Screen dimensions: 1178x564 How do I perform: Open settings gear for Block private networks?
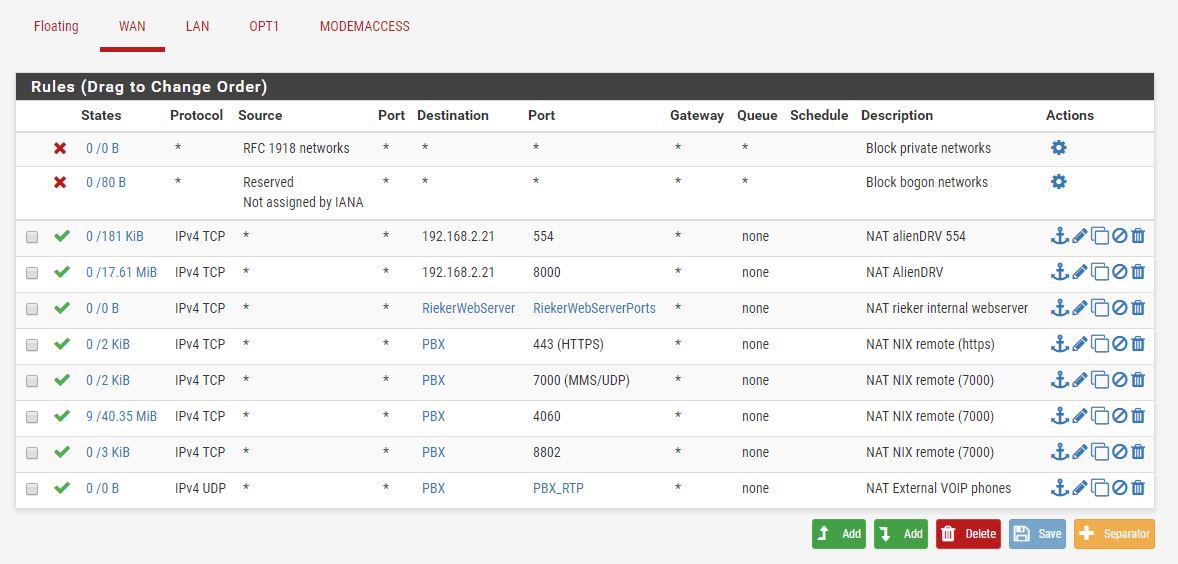pos(1058,148)
